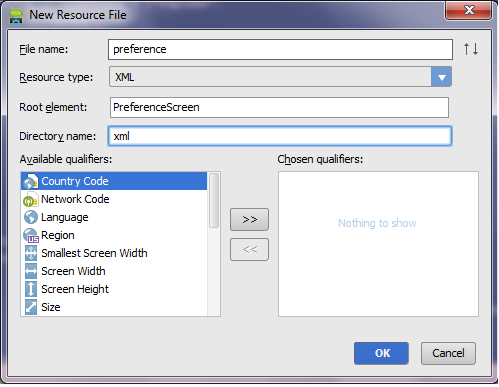This screenshot has height=387, width=499.
Task: Click the up-down arrows icon beside File name
Action: (x=471, y=49)
